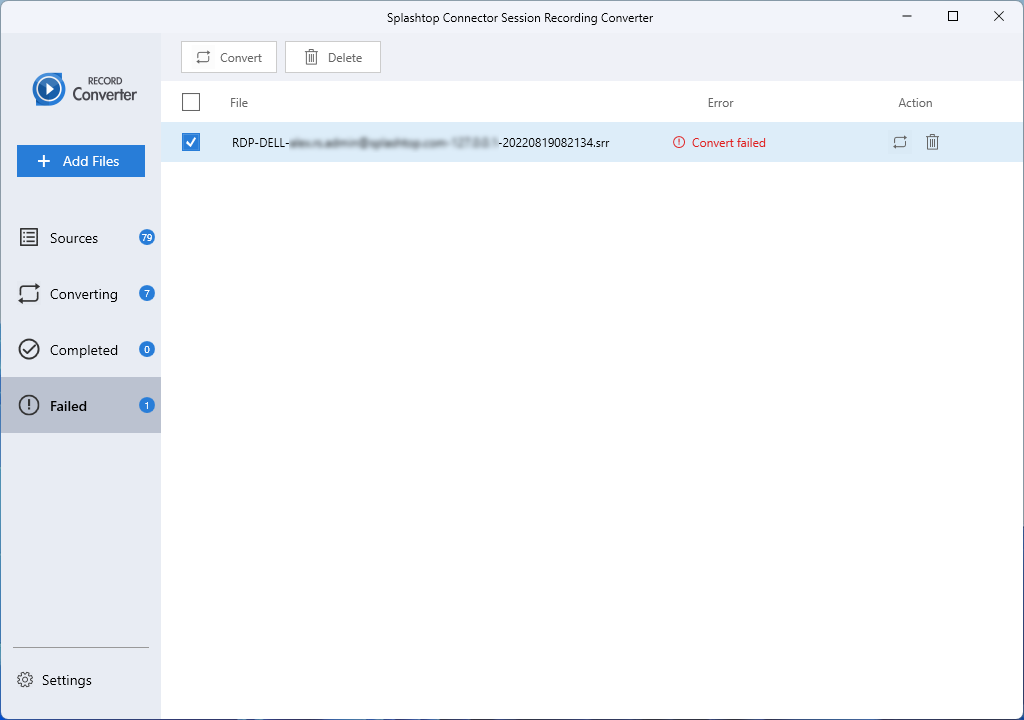This screenshot has height=720, width=1024.
Task: Open the Completed tab
Action: pos(81,350)
